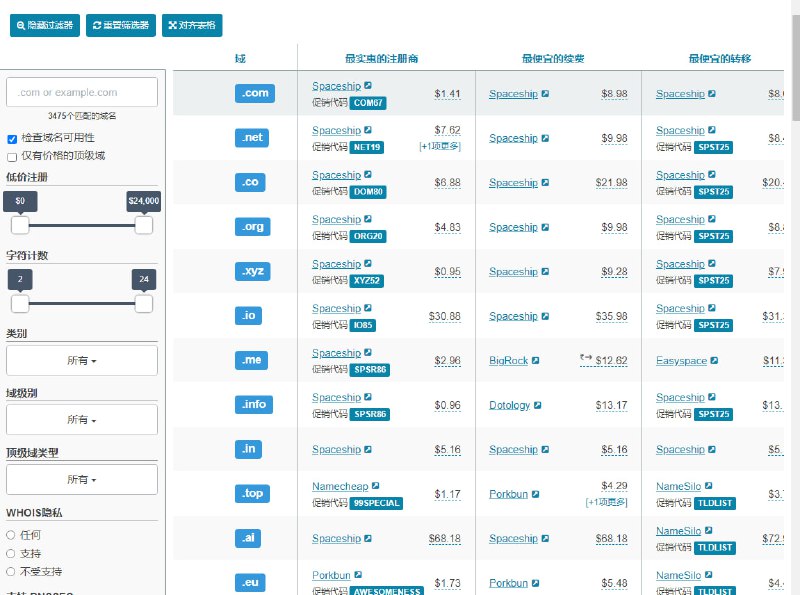Open Dotology external link in the .info row

click(x=540, y=405)
